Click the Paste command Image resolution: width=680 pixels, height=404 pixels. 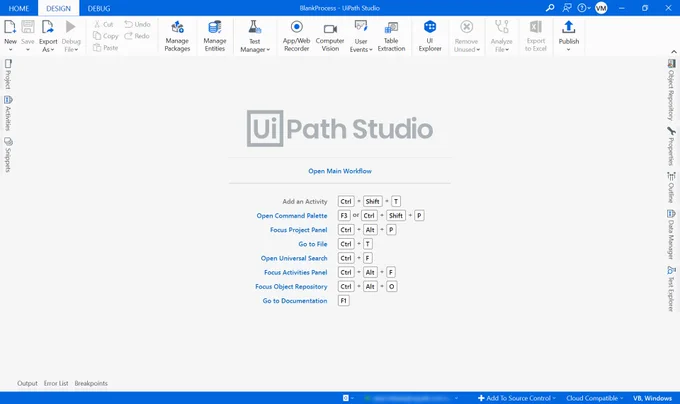click(x=105, y=48)
